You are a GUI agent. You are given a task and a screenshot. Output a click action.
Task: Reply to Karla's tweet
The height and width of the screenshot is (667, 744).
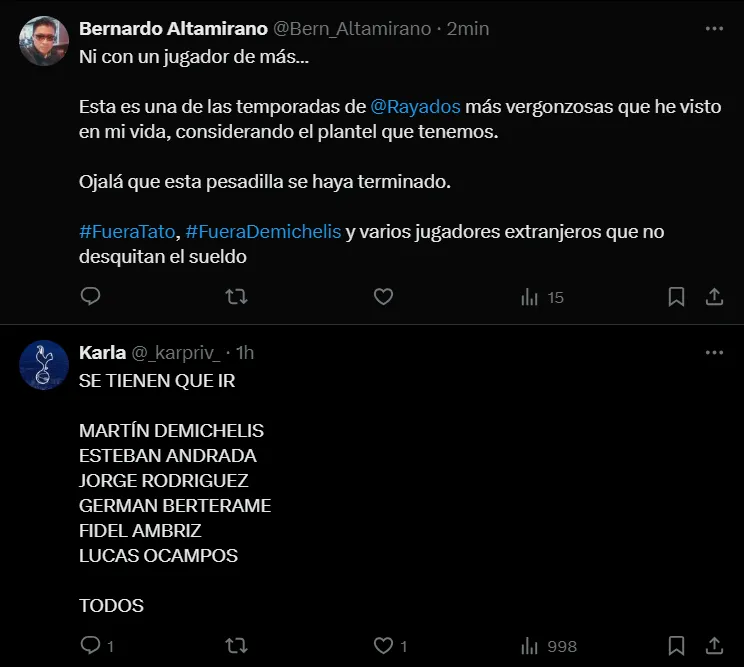click(x=90, y=646)
